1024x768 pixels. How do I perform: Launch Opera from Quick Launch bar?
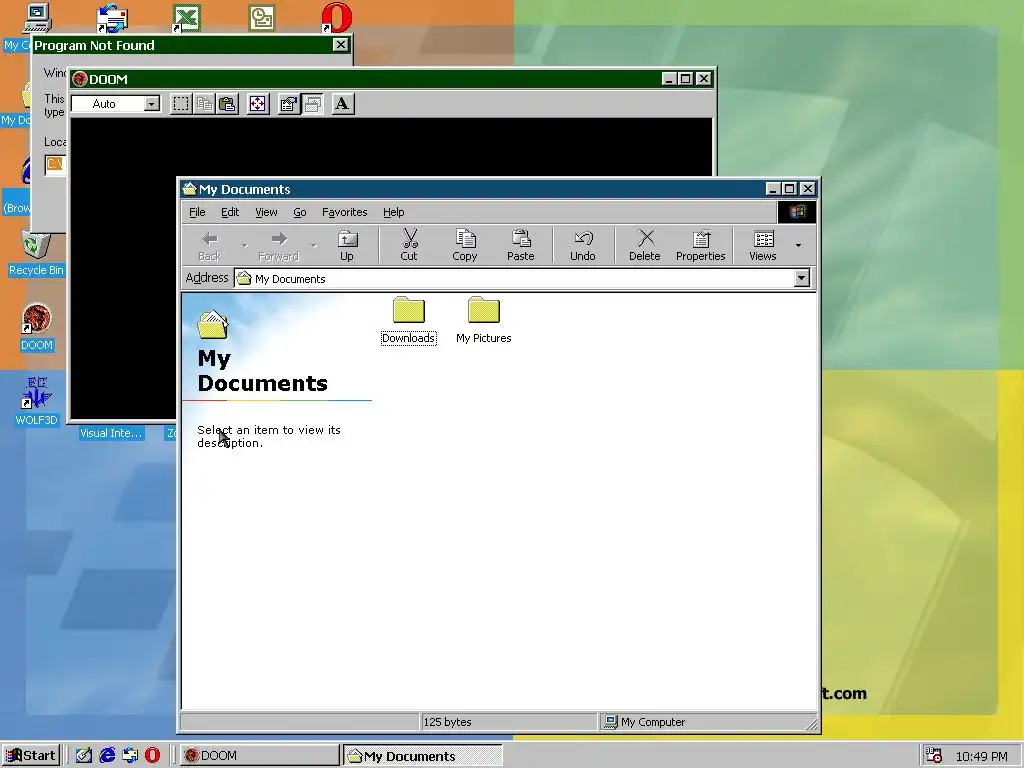pyautogui.click(x=152, y=756)
